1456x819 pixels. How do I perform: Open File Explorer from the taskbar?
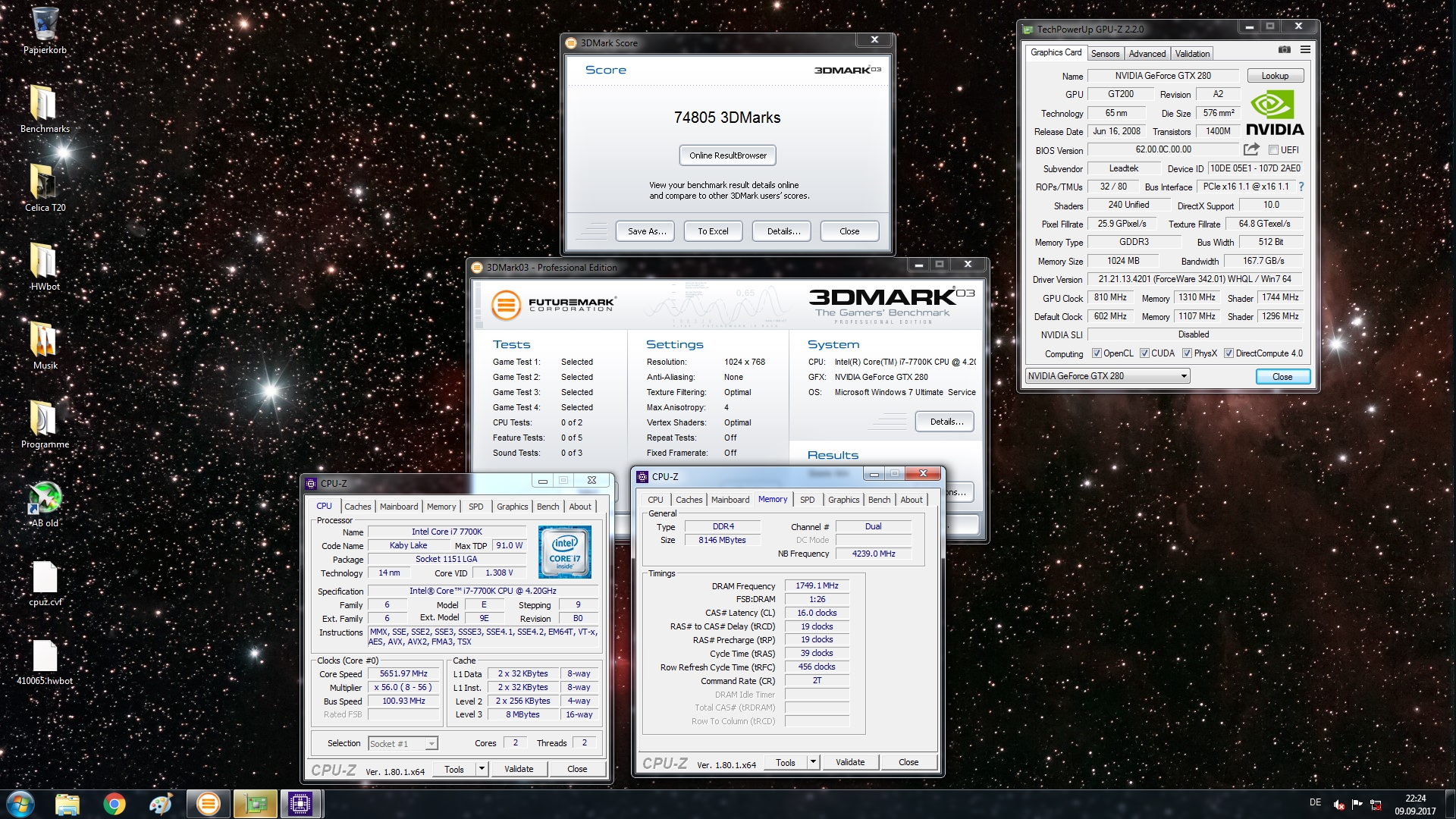(67, 804)
